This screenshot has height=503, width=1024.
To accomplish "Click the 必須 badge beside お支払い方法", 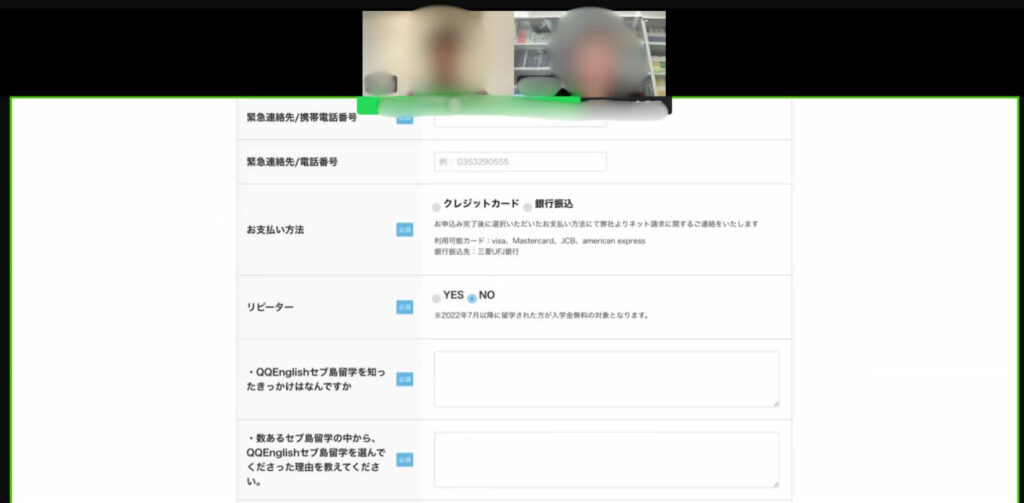I will point(405,230).
